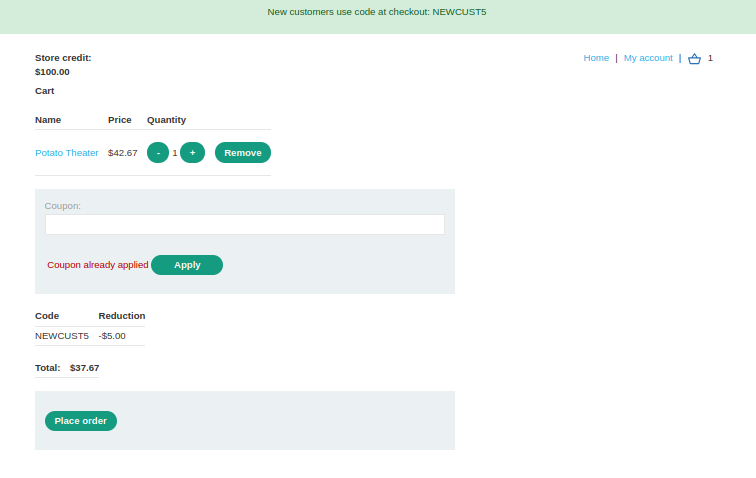Go to the Home page
The image size is (756, 478).
[596, 58]
